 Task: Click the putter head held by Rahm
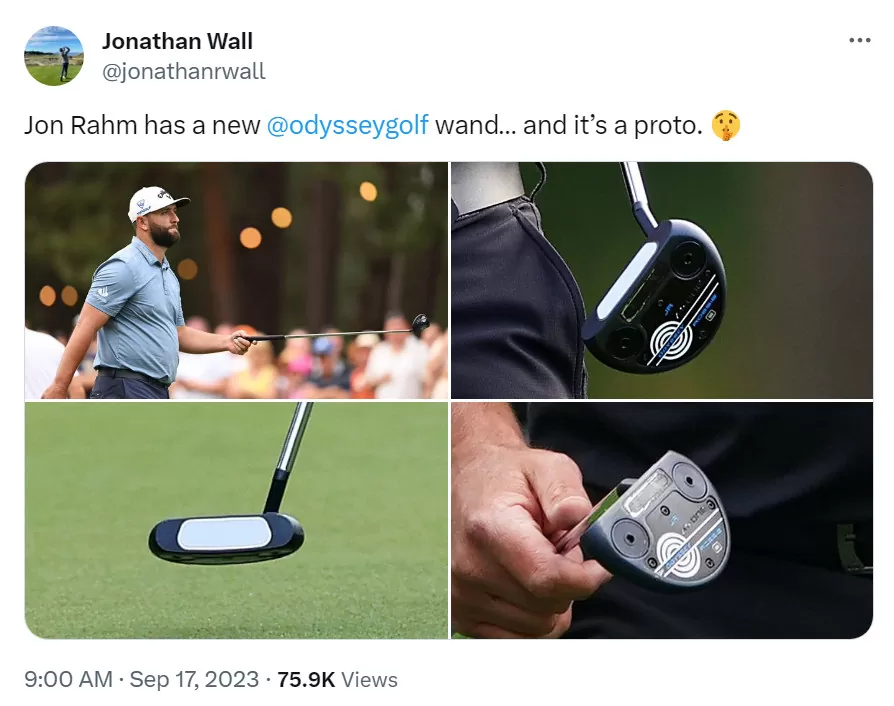pos(421,325)
